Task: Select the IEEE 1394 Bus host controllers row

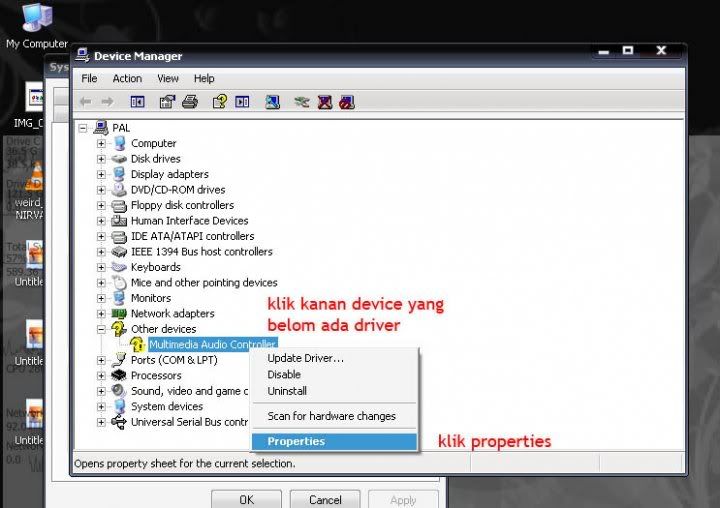Action: point(202,252)
